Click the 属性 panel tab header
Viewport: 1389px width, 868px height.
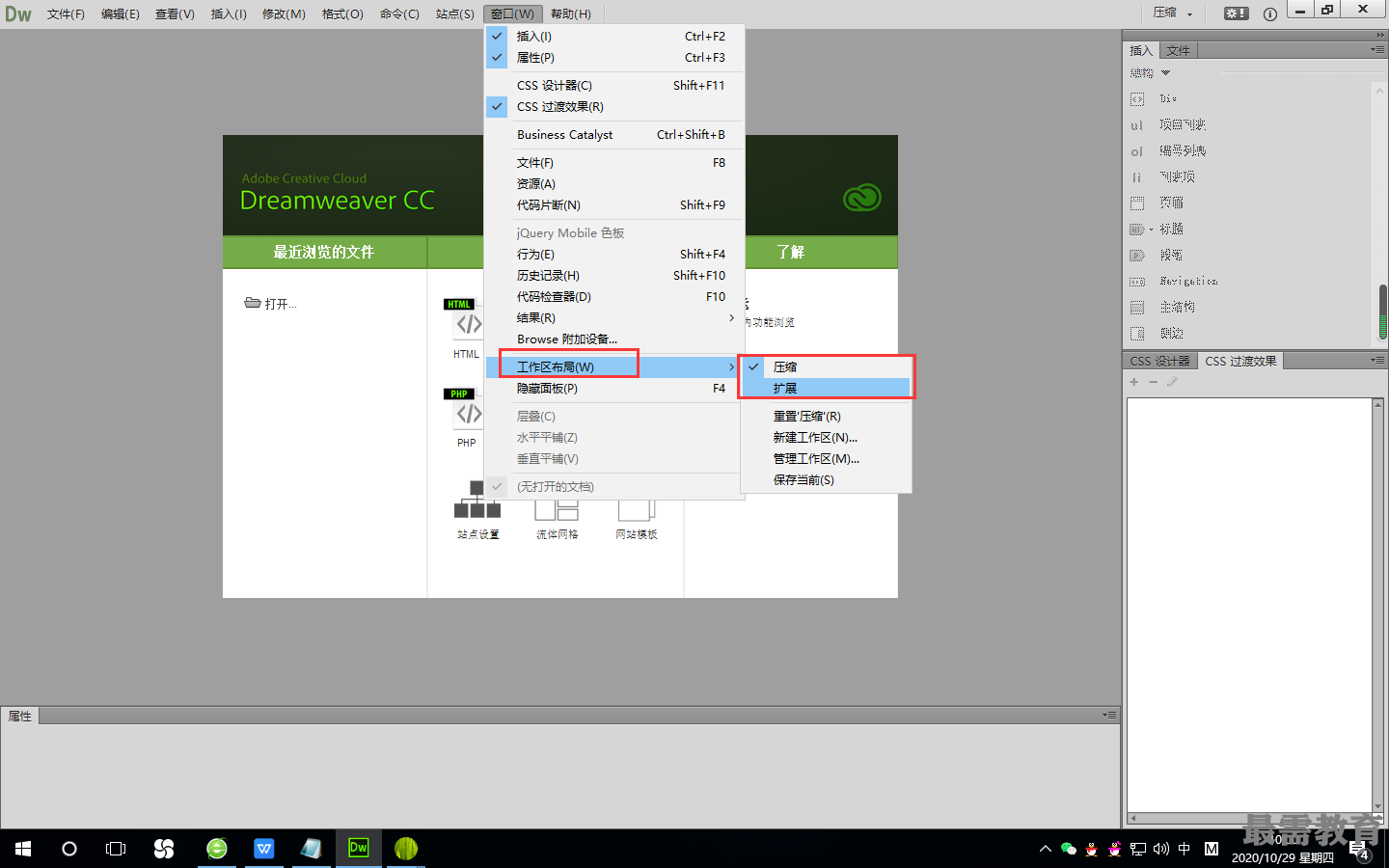tap(19, 716)
